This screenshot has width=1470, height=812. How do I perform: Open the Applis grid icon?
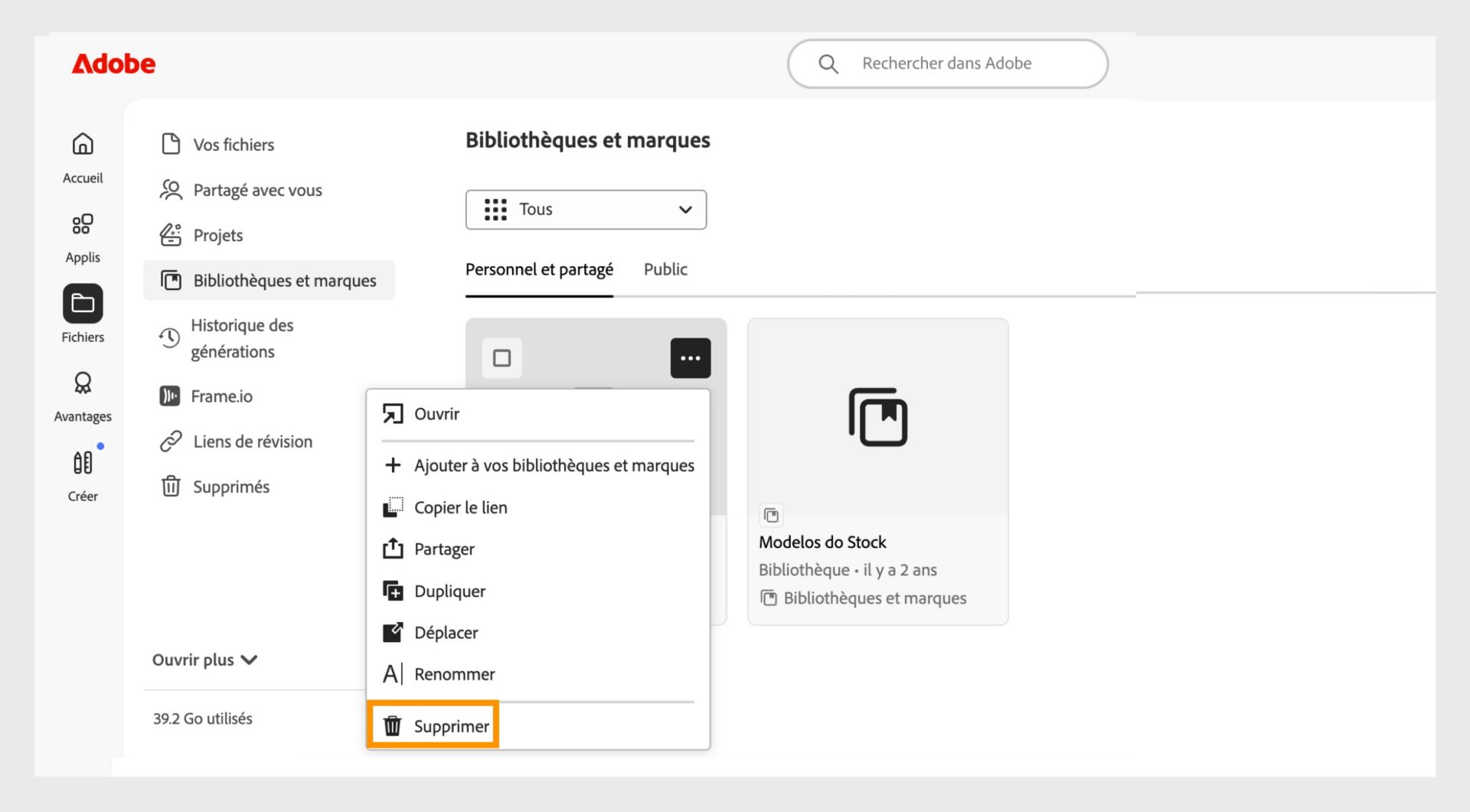(83, 223)
